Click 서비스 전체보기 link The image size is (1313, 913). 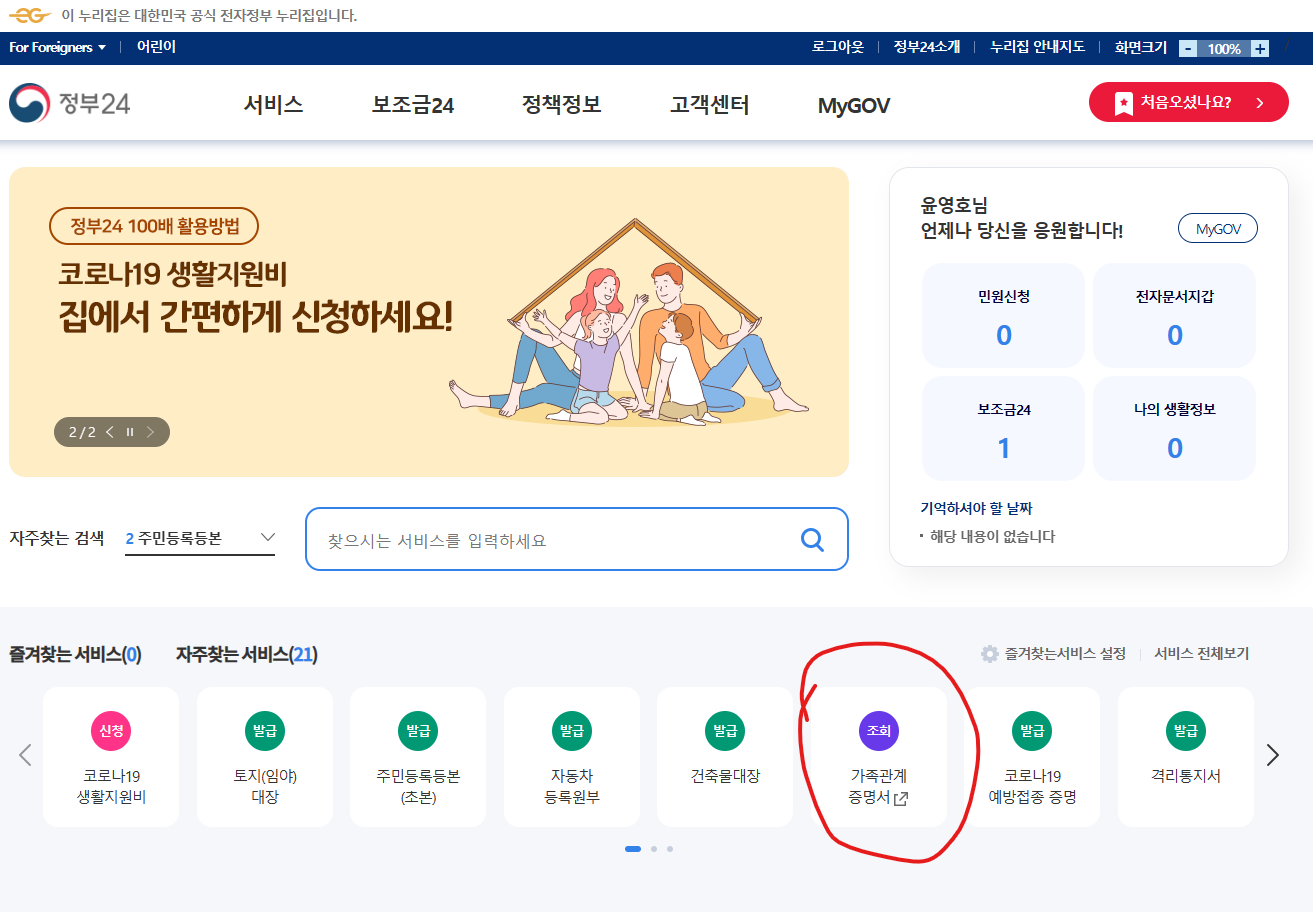point(1201,654)
